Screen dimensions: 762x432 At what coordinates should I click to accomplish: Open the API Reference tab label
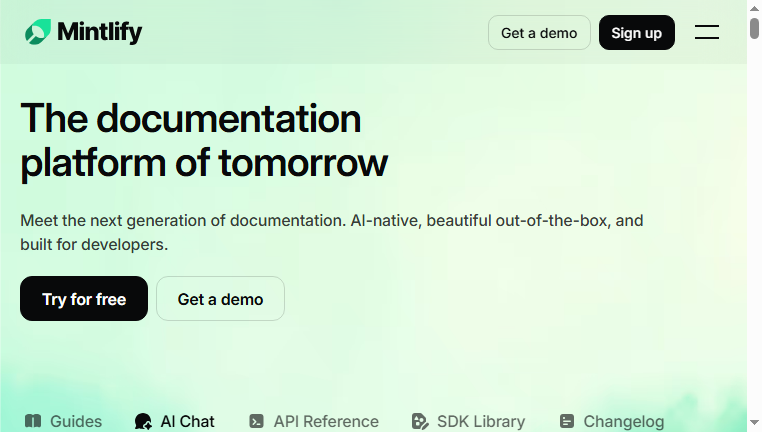click(326, 421)
